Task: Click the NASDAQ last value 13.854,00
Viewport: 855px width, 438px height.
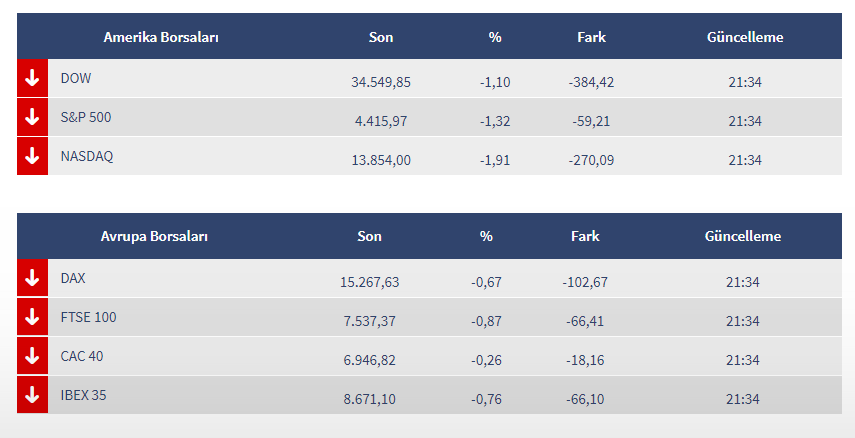Action: click(381, 160)
